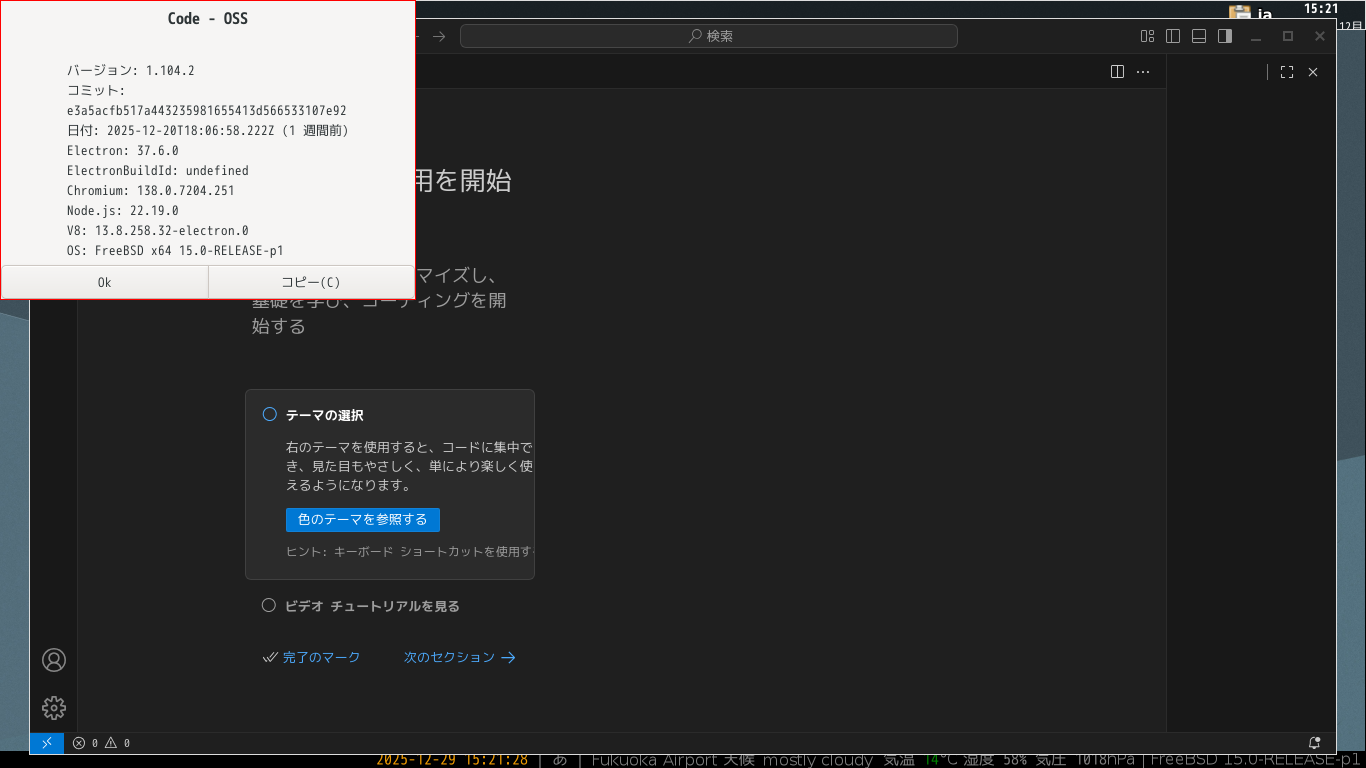Select the ビデオ チュートリアルを見る step
The width and height of the screenshot is (1366, 768).
361,606
